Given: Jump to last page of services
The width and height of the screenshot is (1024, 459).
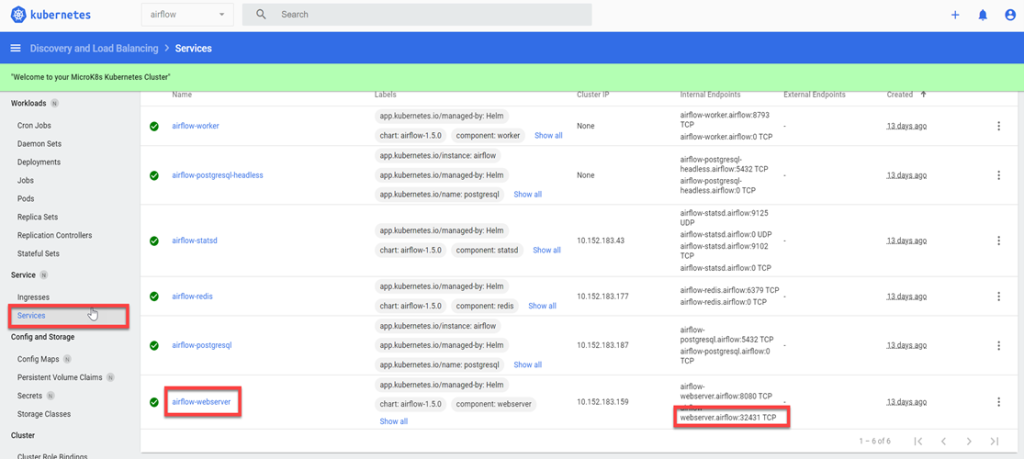Looking at the screenshot, I should click(x=994, y=440).
